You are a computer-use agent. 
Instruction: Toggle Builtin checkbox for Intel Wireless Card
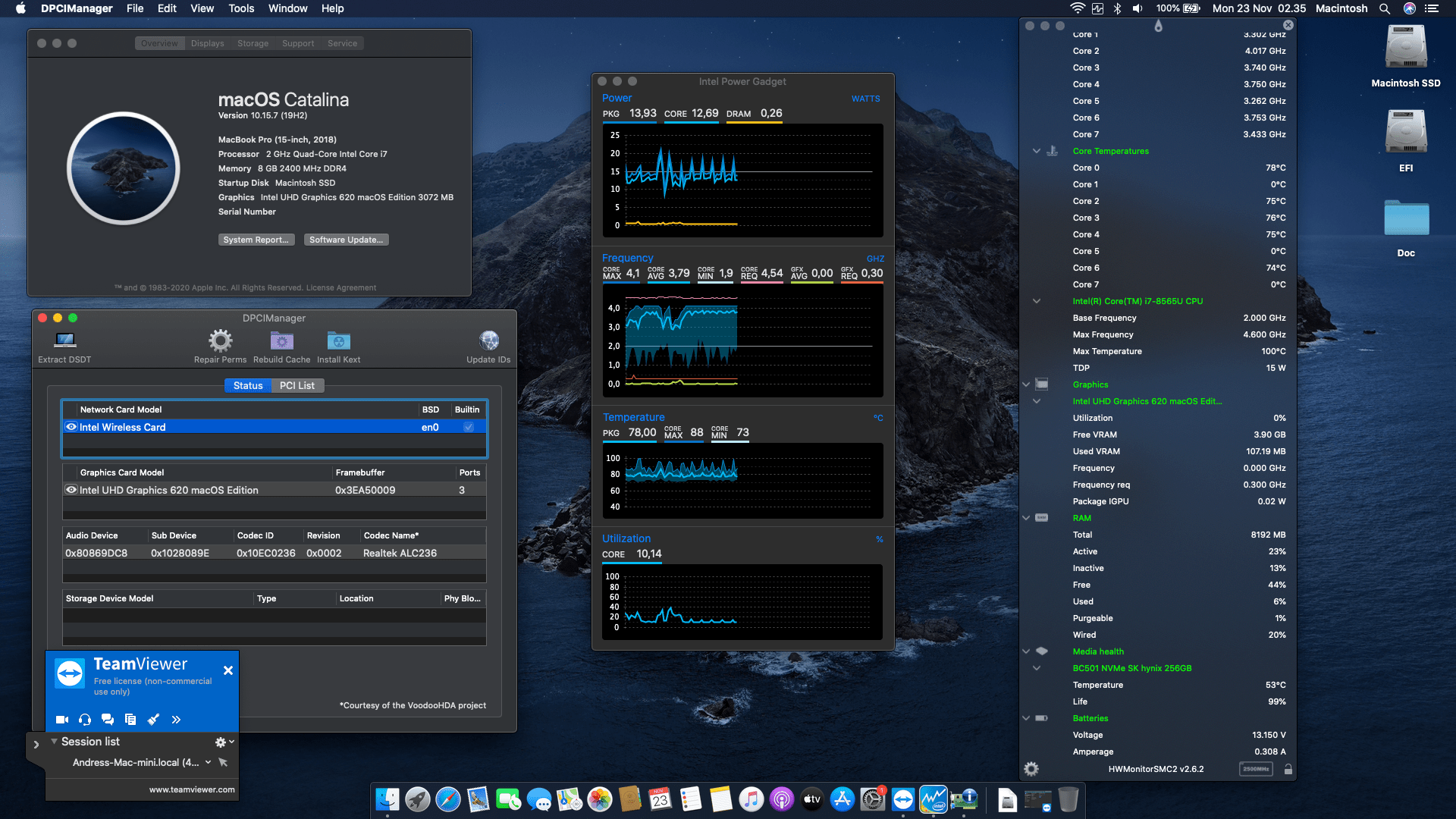point(469,427)
